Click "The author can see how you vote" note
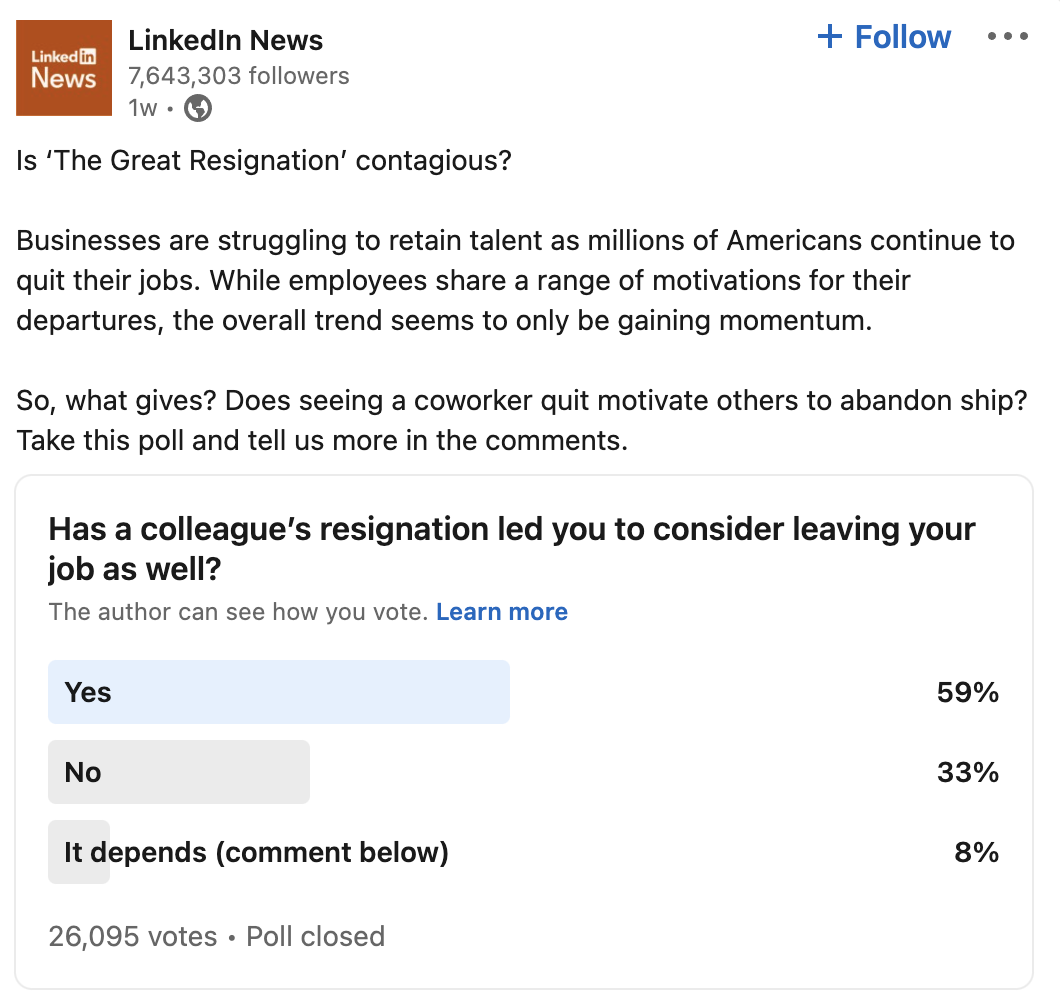Image resolution: width=1060 pixels, height=1004 pixels. (238, 612)
